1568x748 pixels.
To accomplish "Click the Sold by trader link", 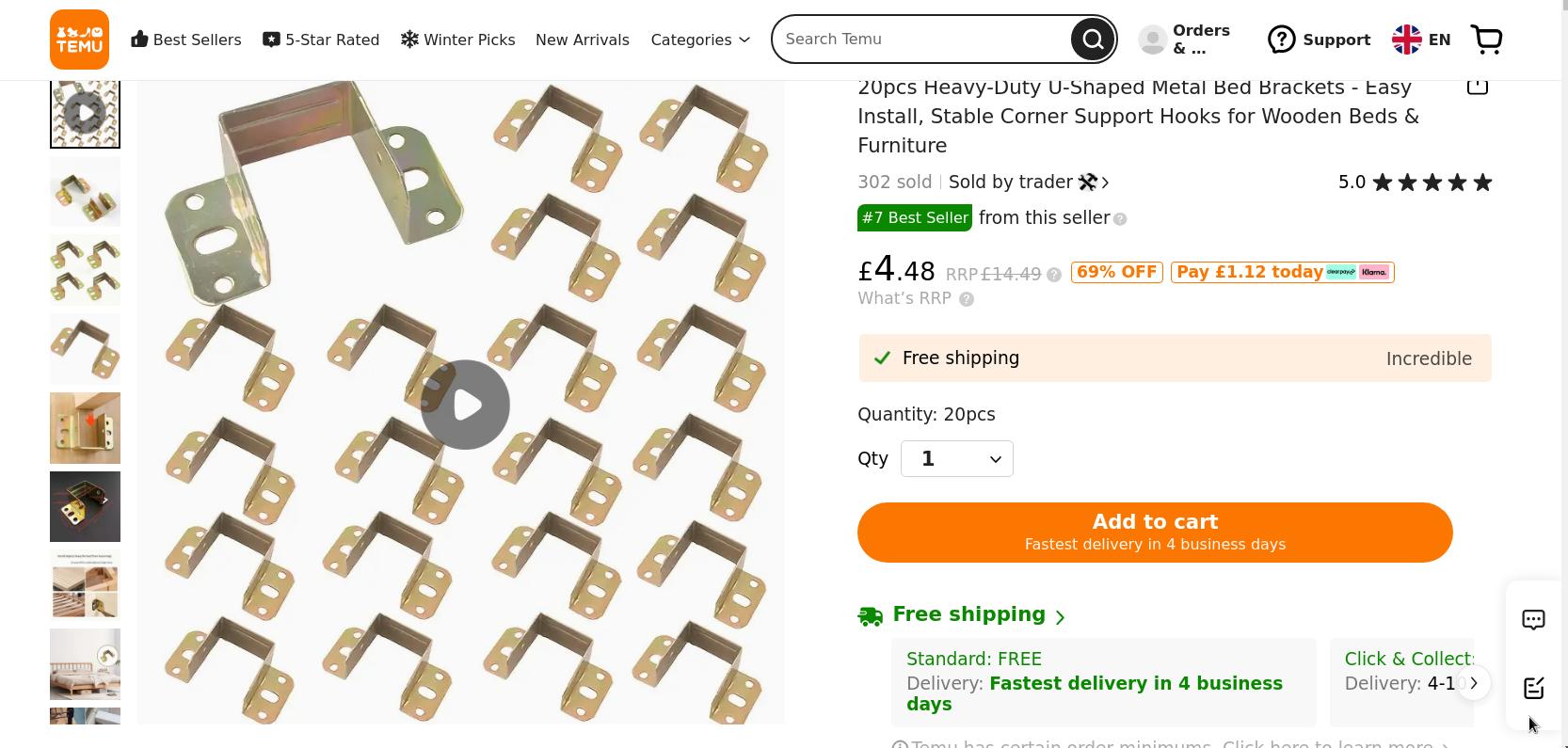I will point(1028,182).
